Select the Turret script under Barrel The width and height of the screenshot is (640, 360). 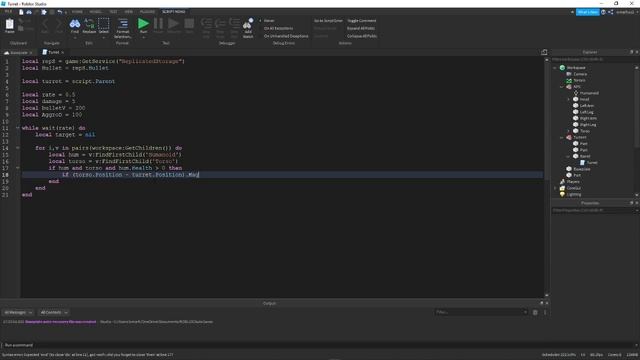coord(592,163)
